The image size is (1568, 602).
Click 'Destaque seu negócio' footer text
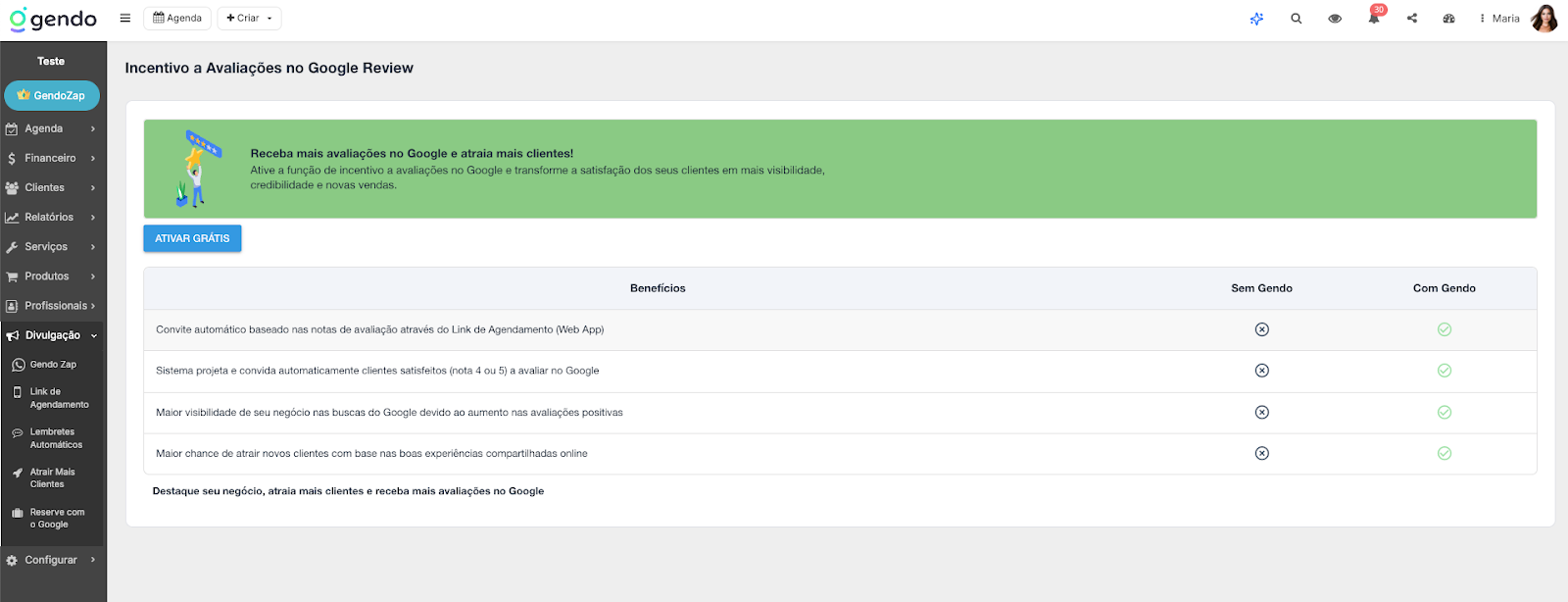pos(348,491)
